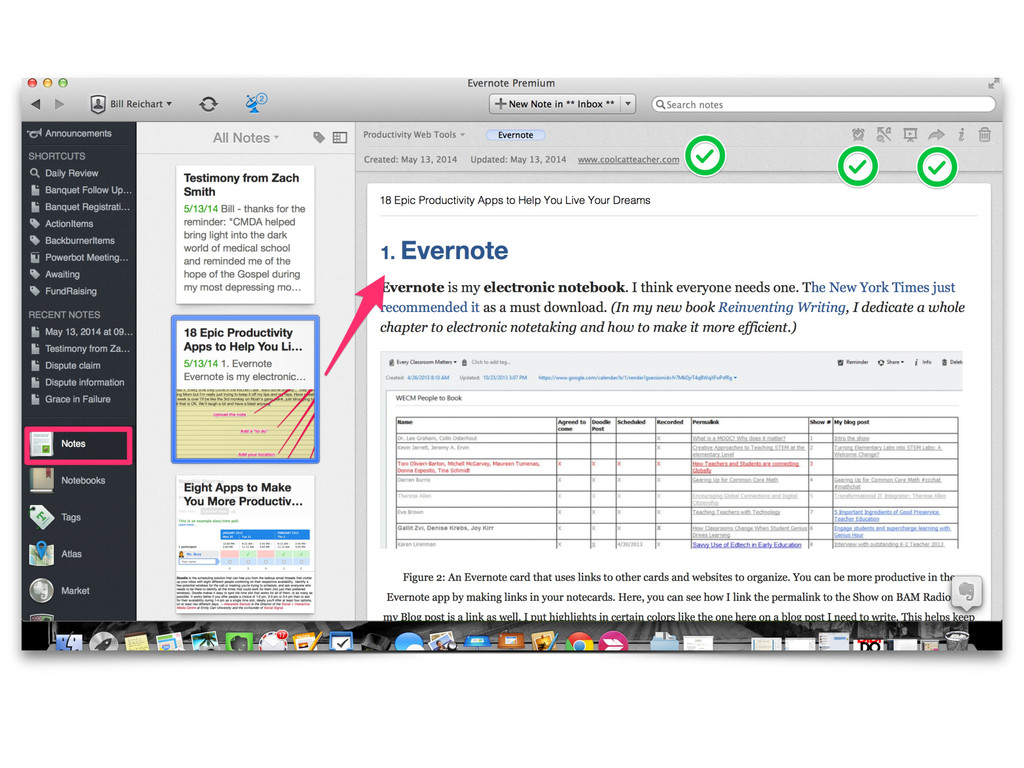The image size is (1024, 768).
Task: Click the Evernote elephant chat button
Action: pos(967,592)
